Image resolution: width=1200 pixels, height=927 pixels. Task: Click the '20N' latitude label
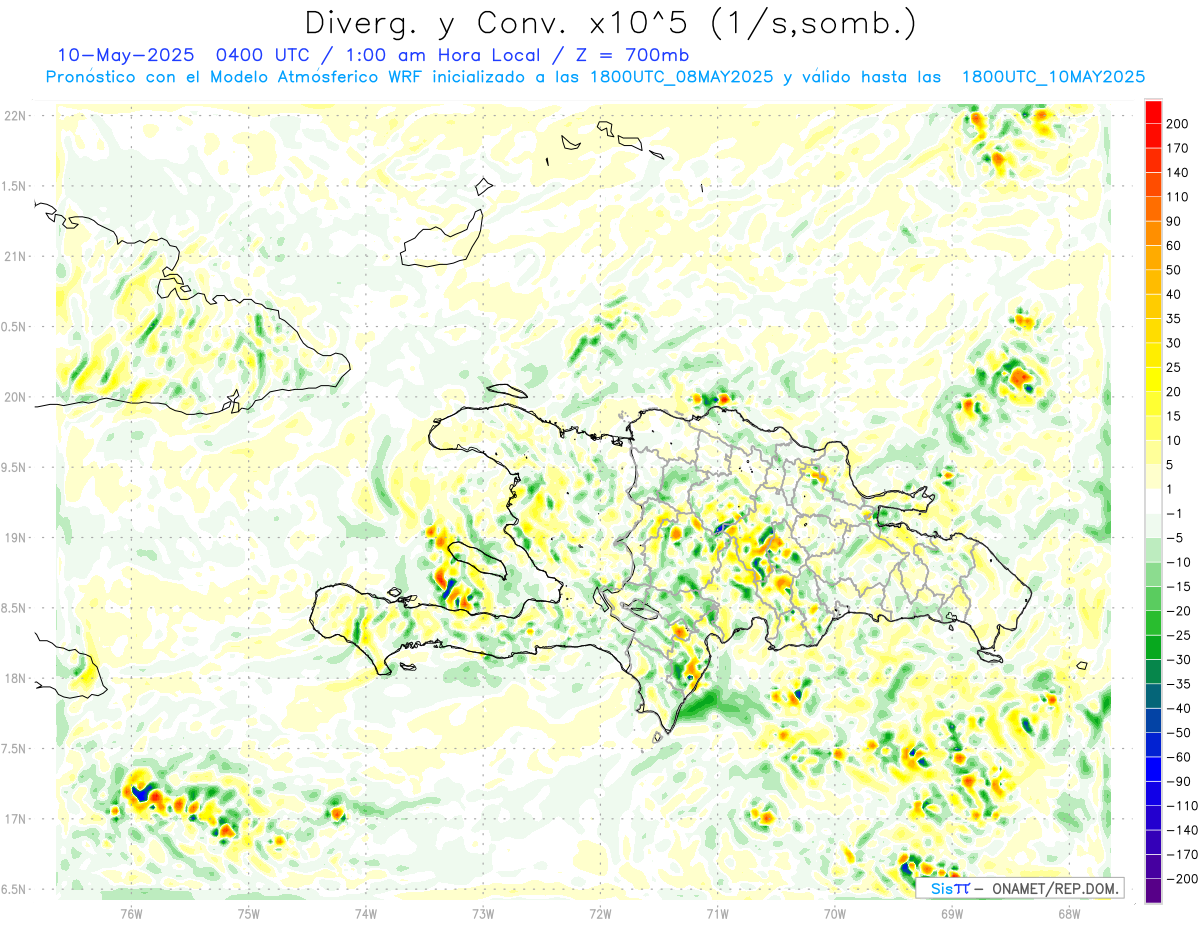(15, 397)
